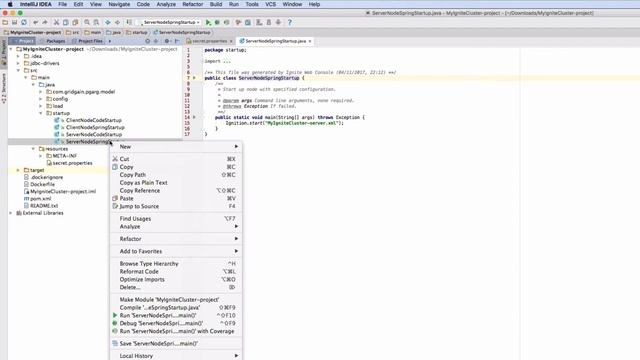
Task: Open the run configuration dropdown ServerNodeSpringStartup
Action: (x=169, y=22)
